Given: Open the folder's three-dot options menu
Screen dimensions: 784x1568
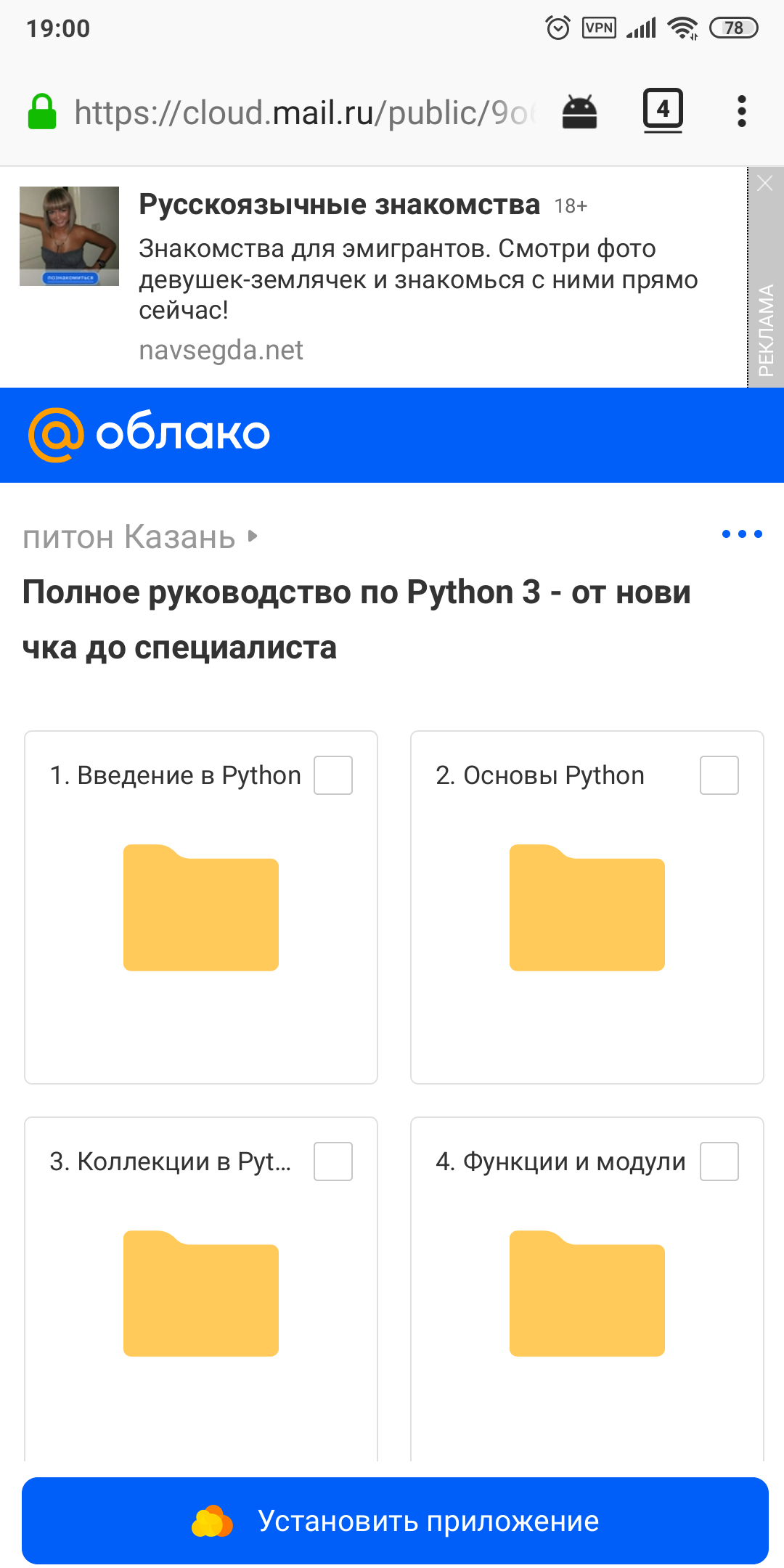Looking at the screenshot, I should point(742,534).
